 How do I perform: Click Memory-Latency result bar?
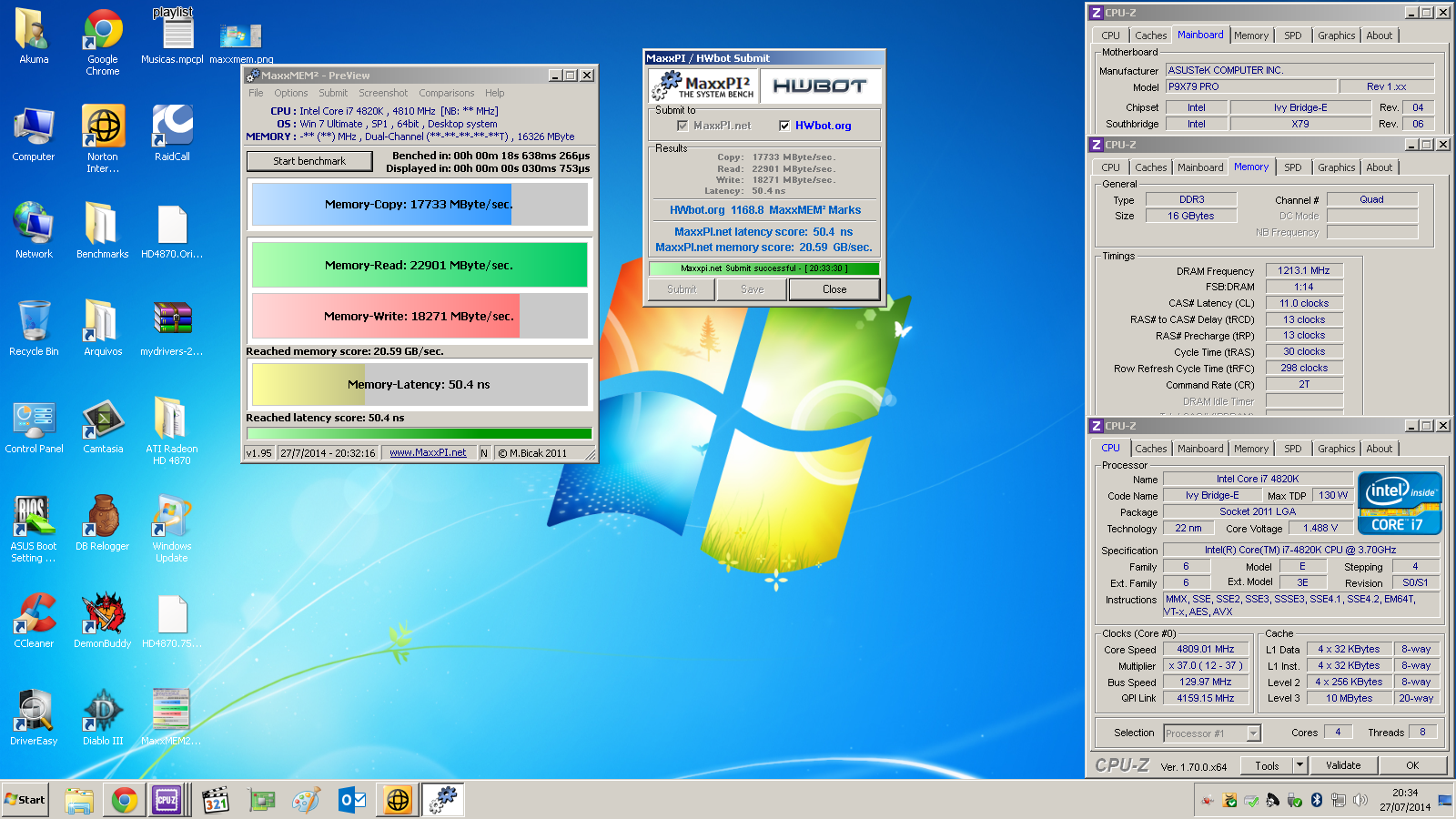(420, 384)
